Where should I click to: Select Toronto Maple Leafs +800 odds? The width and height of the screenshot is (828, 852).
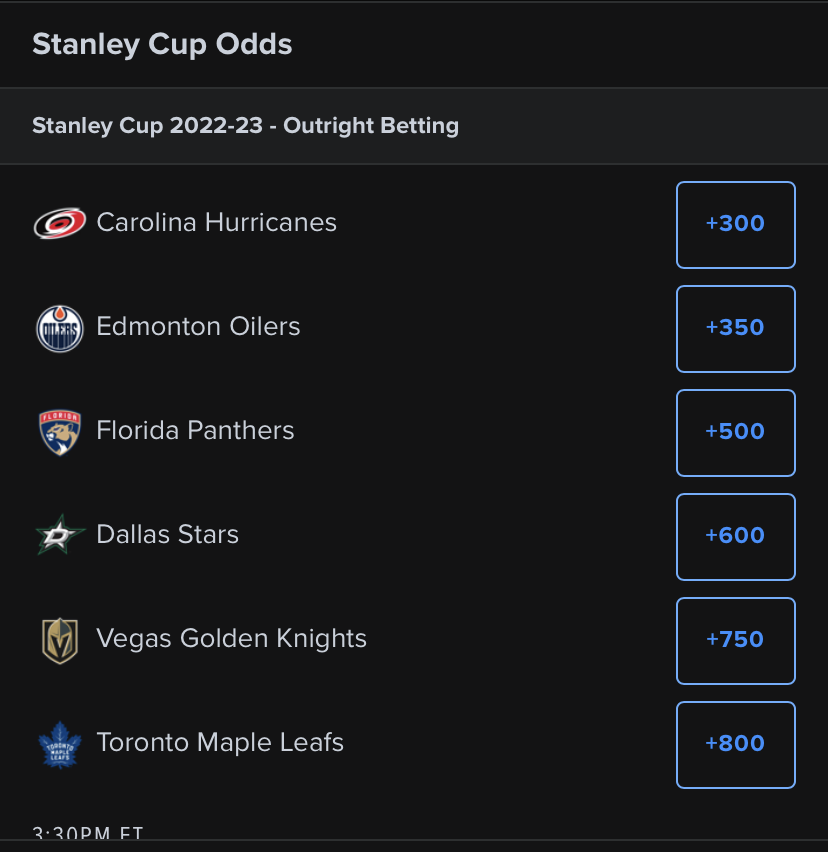[736, 745]
